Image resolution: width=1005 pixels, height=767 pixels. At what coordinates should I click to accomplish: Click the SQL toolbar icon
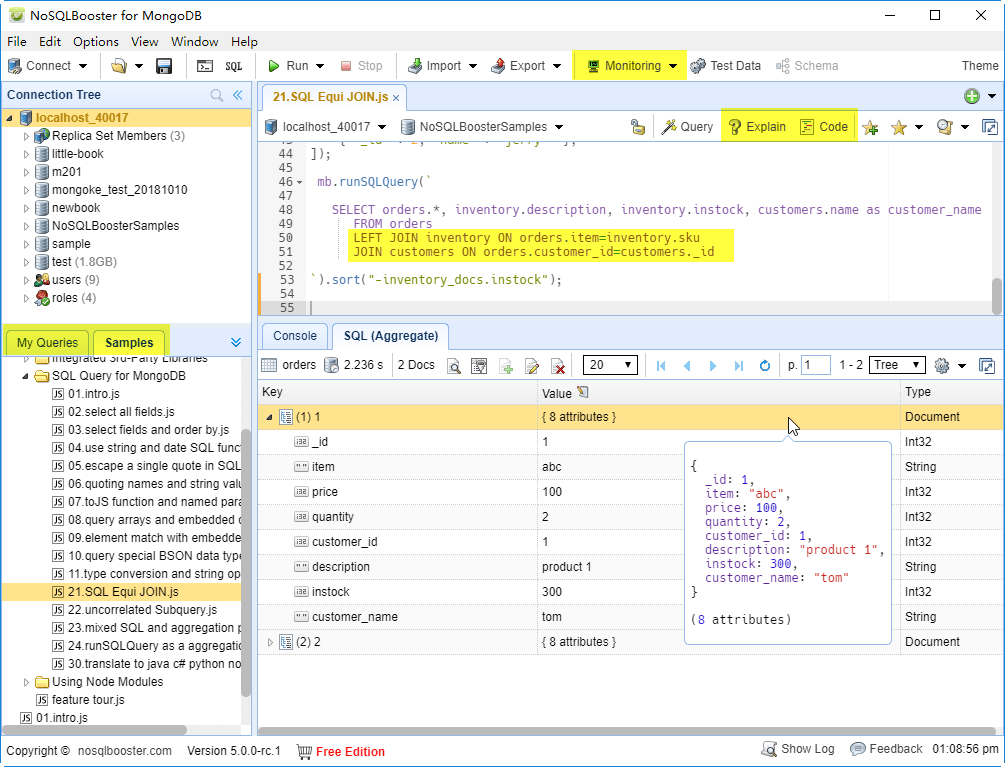pyautogui.click(x=233, y=66)
